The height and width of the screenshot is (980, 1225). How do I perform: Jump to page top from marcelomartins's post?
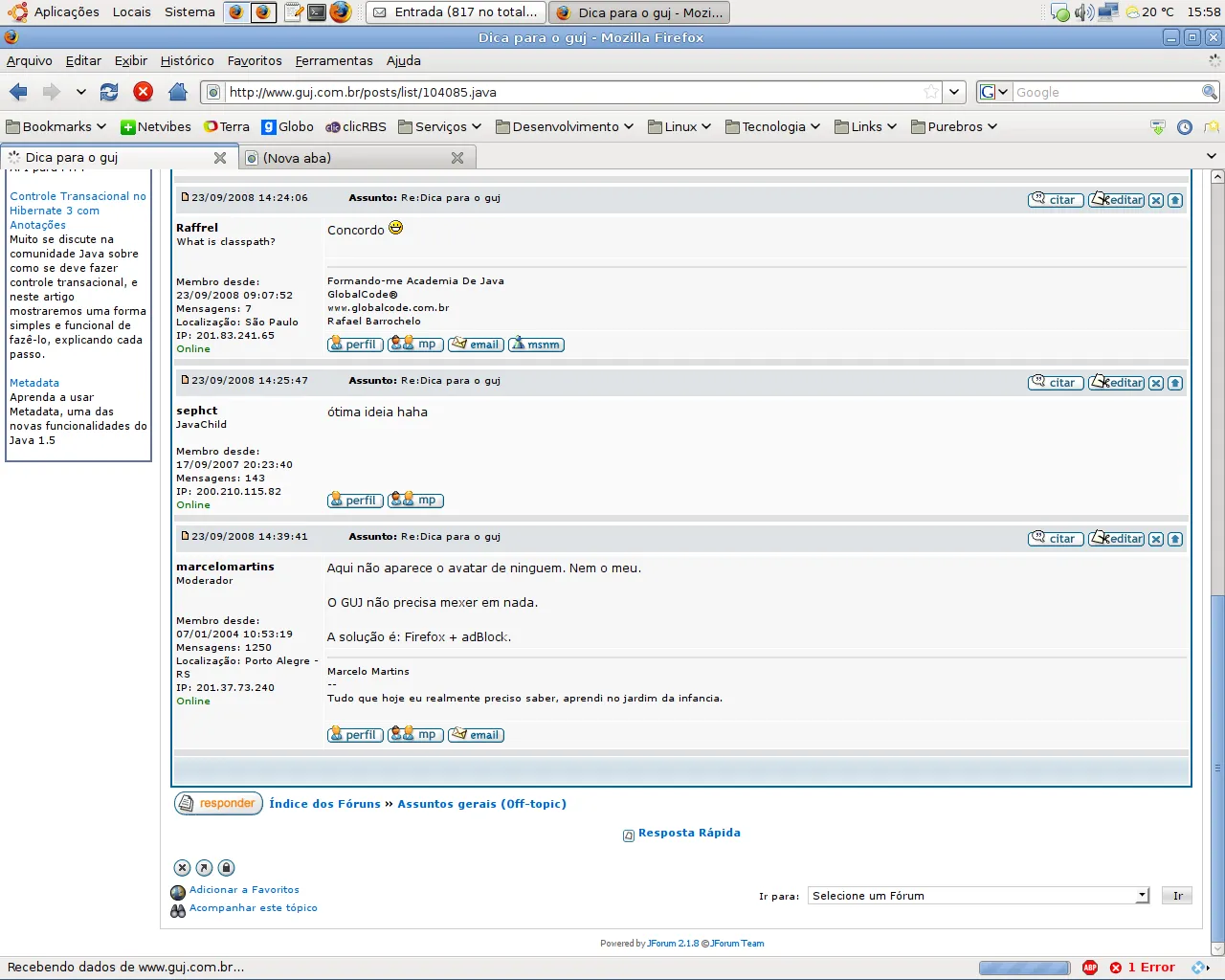click(x=1175, y=539)
